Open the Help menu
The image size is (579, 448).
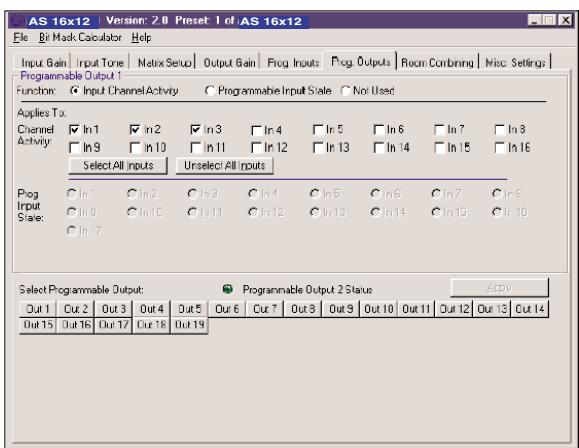click(141, 38)
